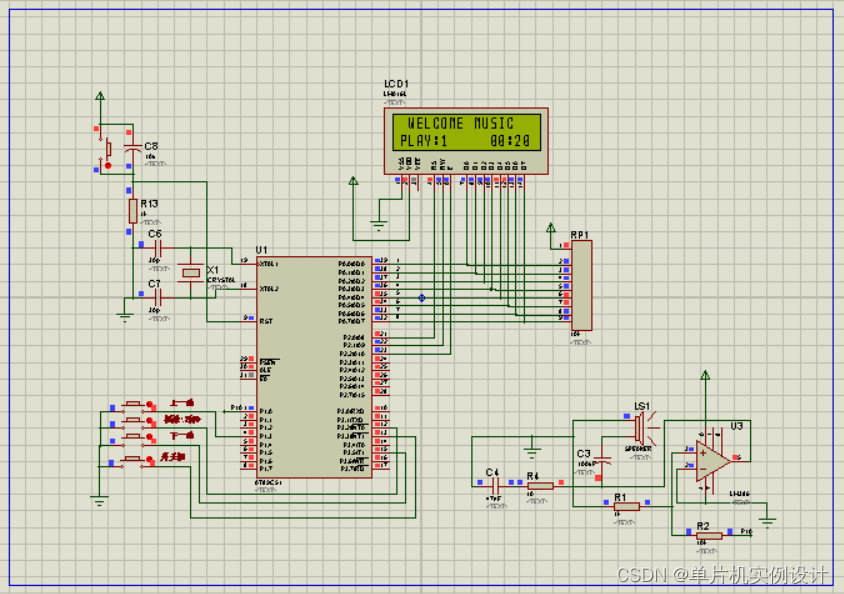Image resolution: width=844 pixels, height=594 pixels.
Task: Select the ground symbol left of LS1
Action: [x=532, y=452]
